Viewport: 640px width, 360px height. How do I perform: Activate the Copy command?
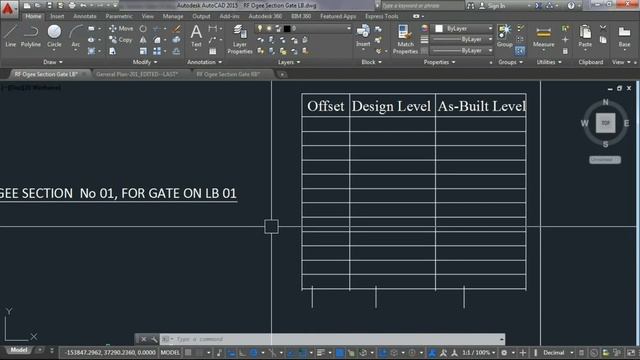tap(121, 40)
